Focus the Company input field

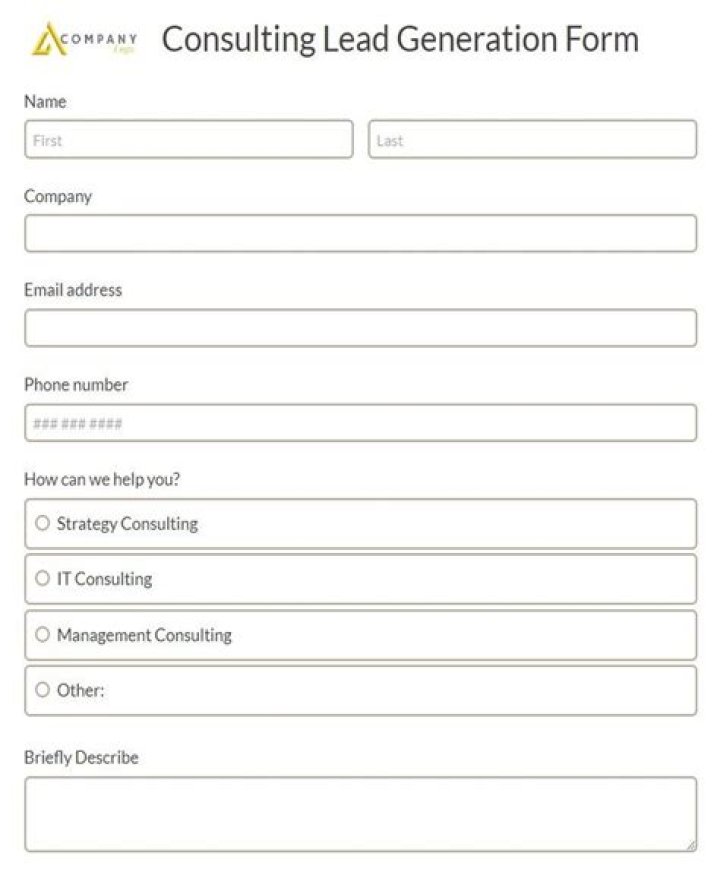click(x=360, y=233)
